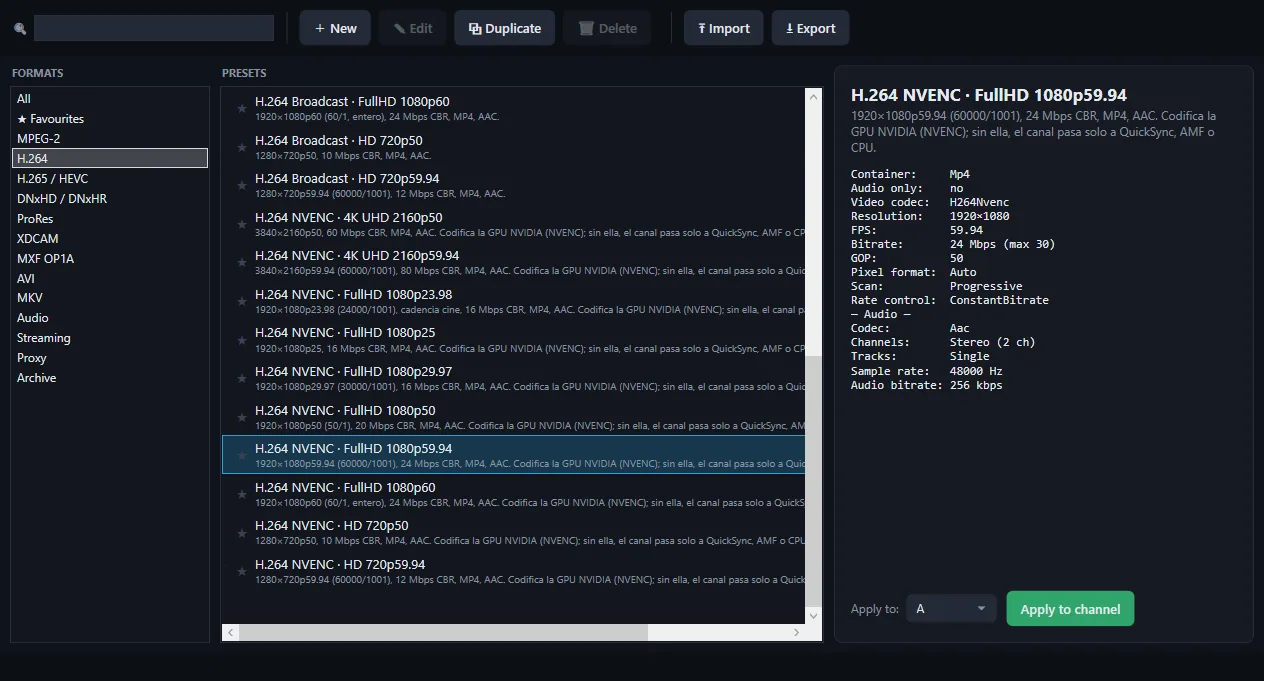Viewport: 1264px width, 681px height.
Task: Star the H.264 Broadcast HD 720p50 preset
Action: [241, 147]
